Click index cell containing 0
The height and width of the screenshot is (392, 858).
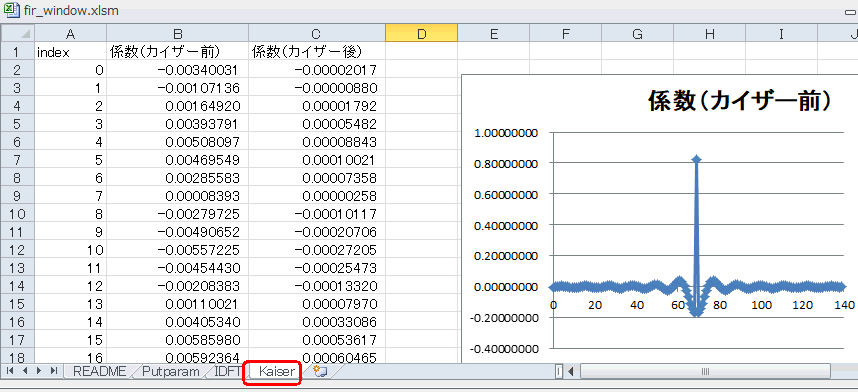click(x=70, y=70)
